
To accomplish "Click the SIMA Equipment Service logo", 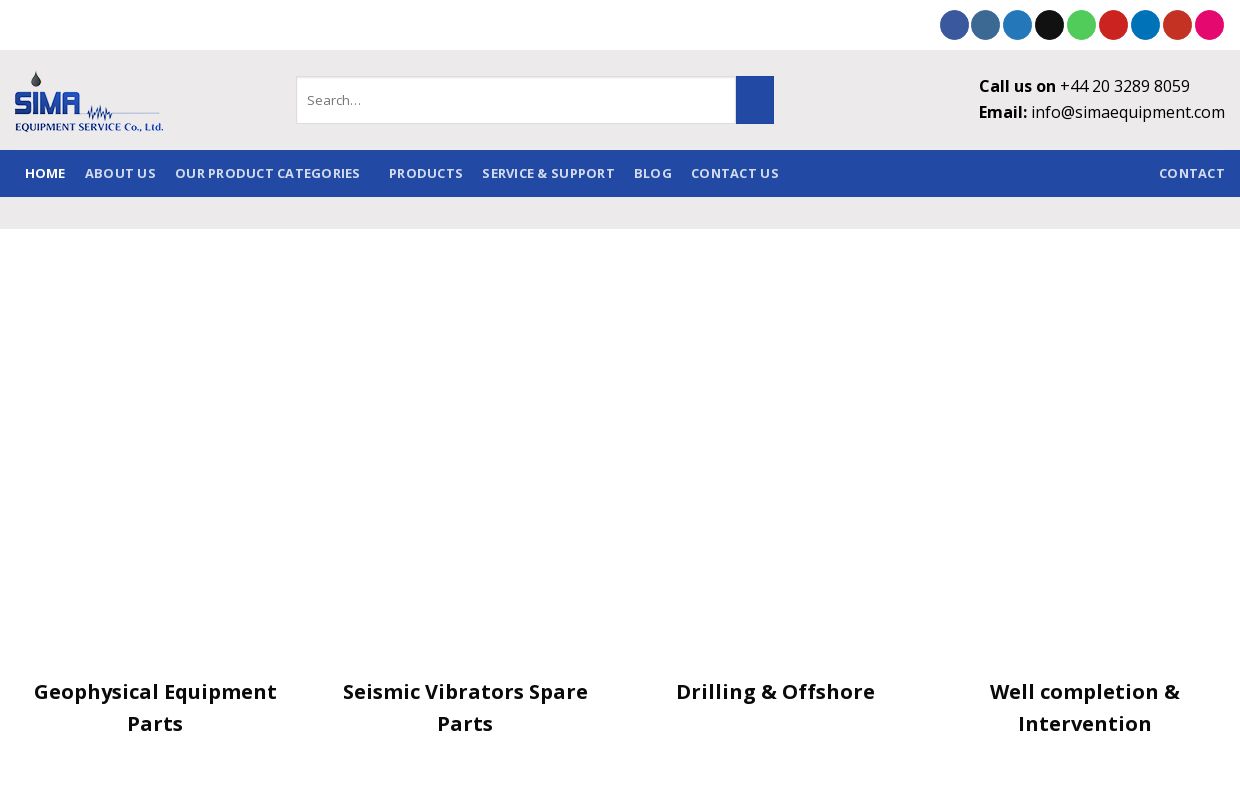I will point(88,101).
